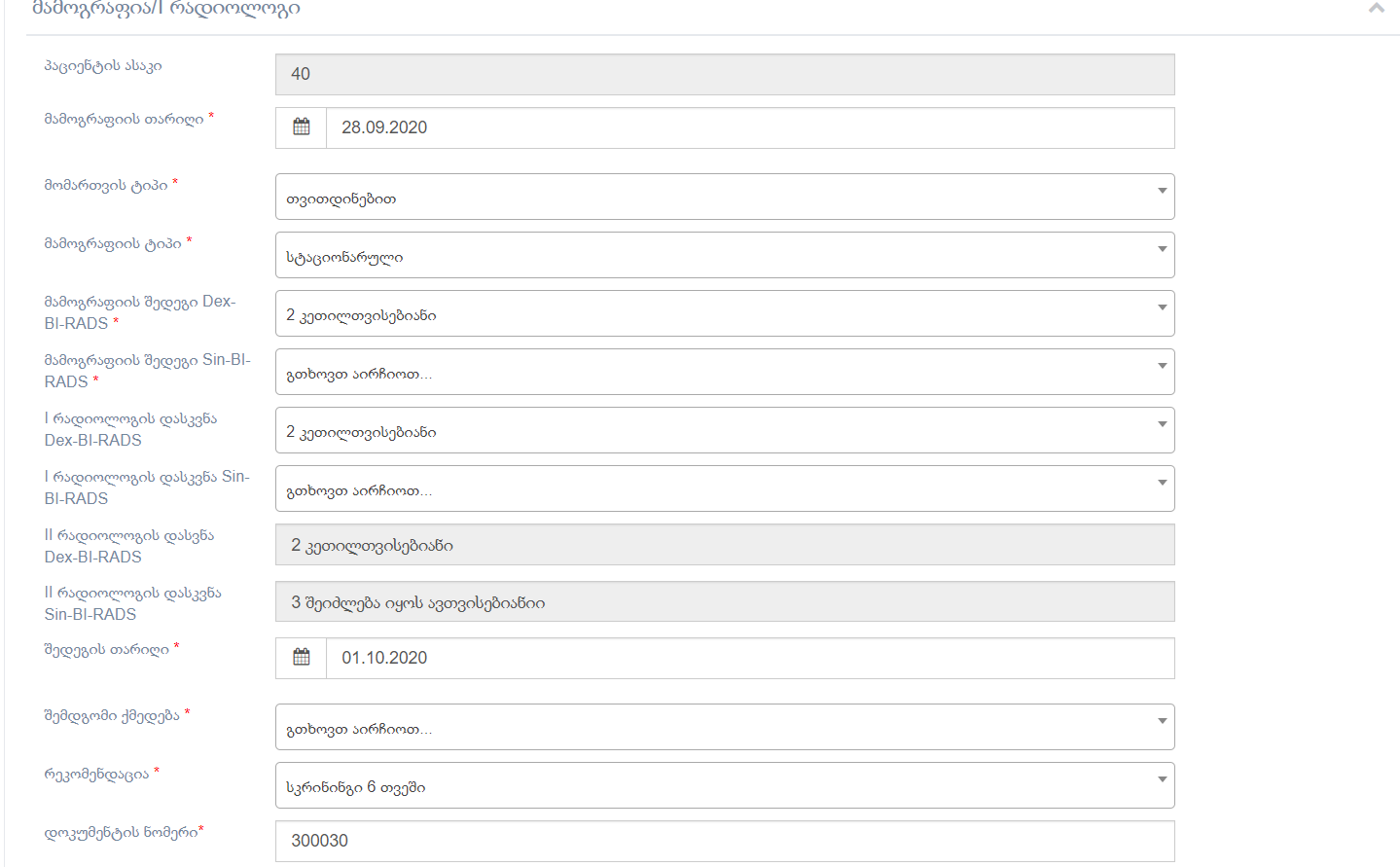The width and height of the screenshot is (1400, 867).
Task: Open the შემდგომი ქმედება dropdown
Action: pyautogui.click(x=725, y=727)
